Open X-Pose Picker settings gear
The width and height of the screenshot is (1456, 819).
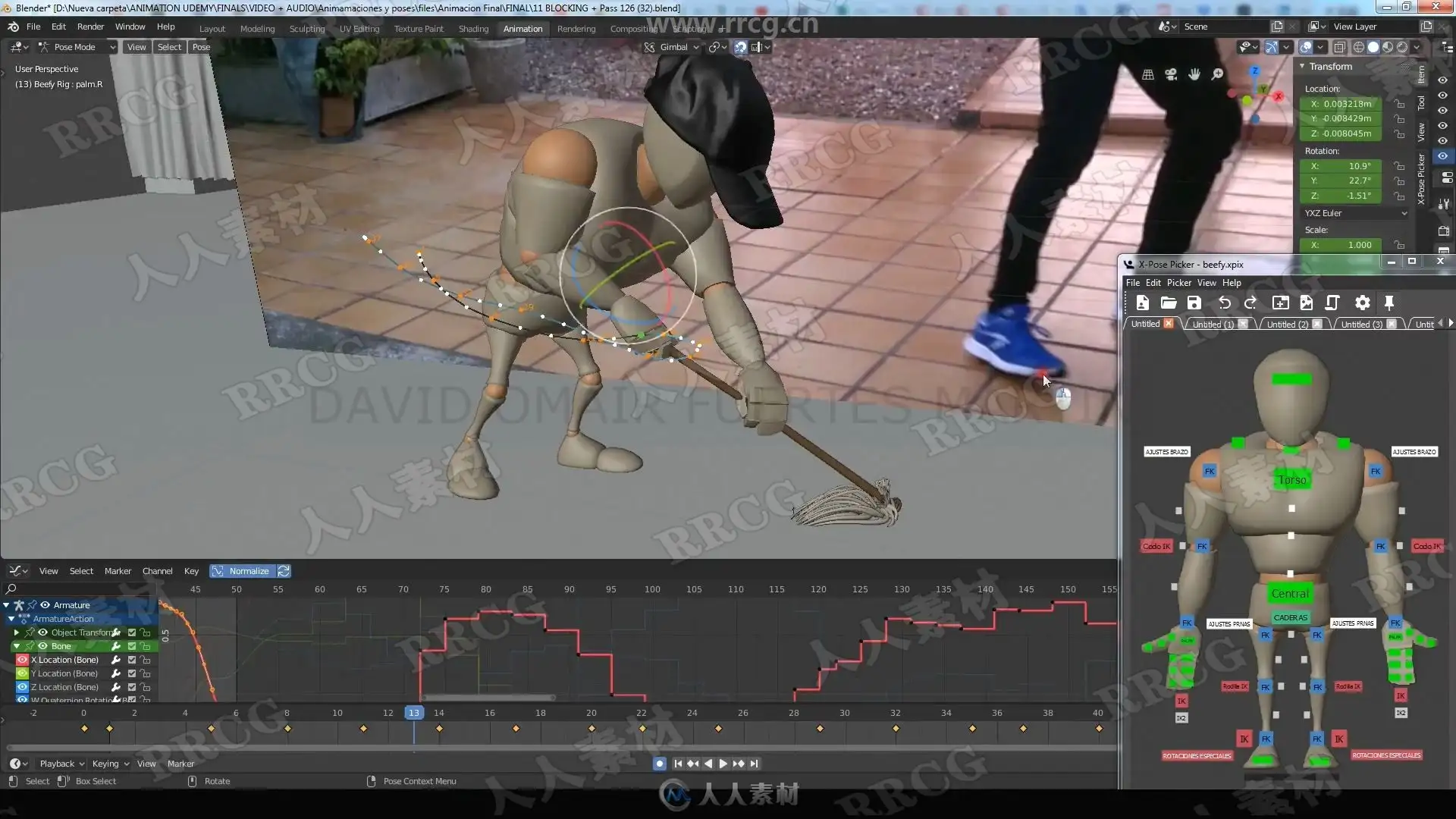1363,303
